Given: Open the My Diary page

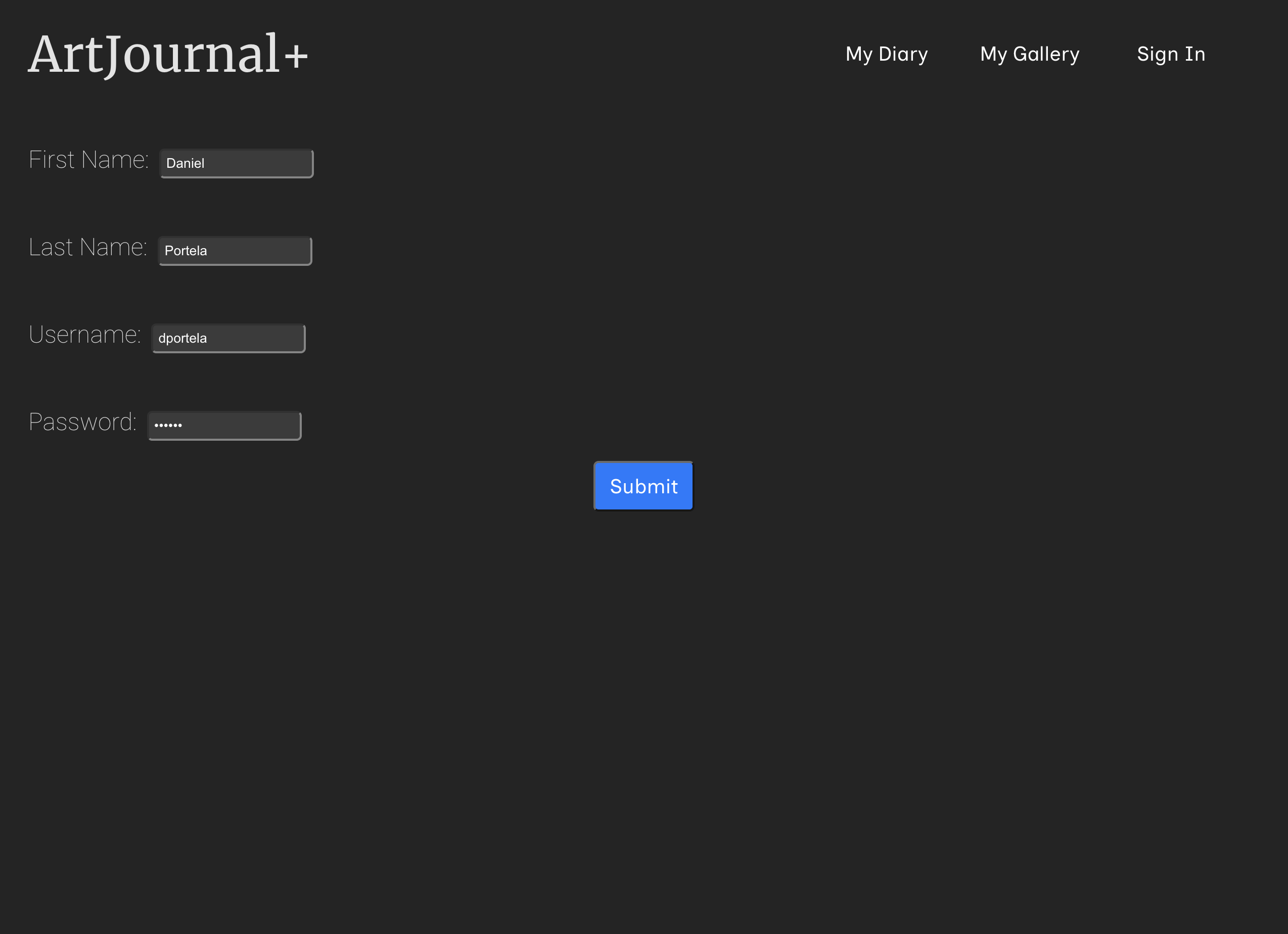Looking at the screenshot, I should [886, 54].
